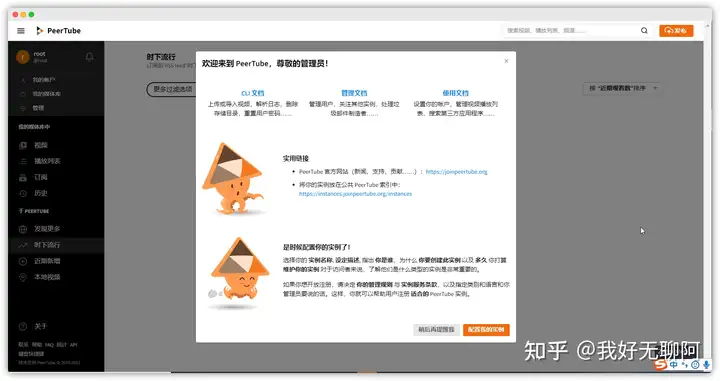Click the 历史 history clock icon
720x381 pixels.
pos(22,194)
